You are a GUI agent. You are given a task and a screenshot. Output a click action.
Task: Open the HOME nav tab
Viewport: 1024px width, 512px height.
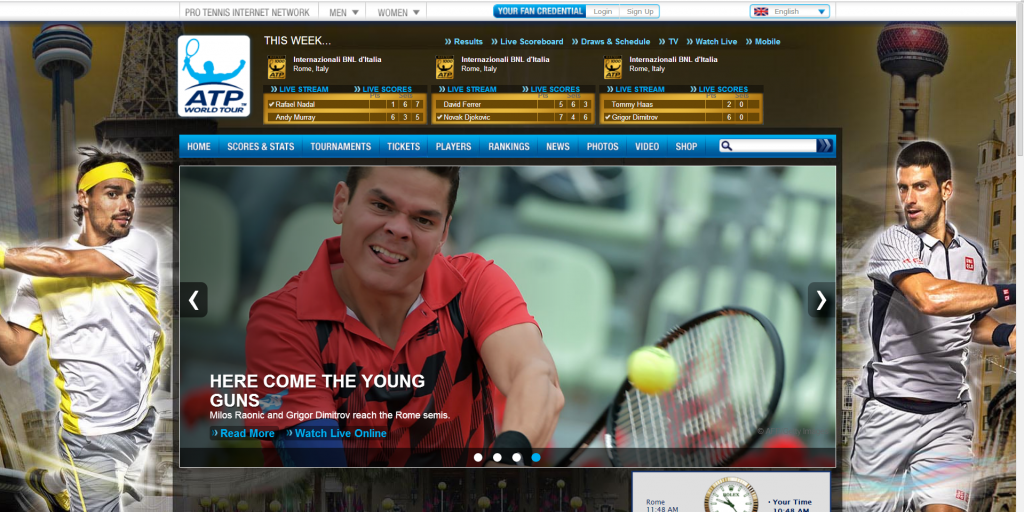[x=199, y=146]
